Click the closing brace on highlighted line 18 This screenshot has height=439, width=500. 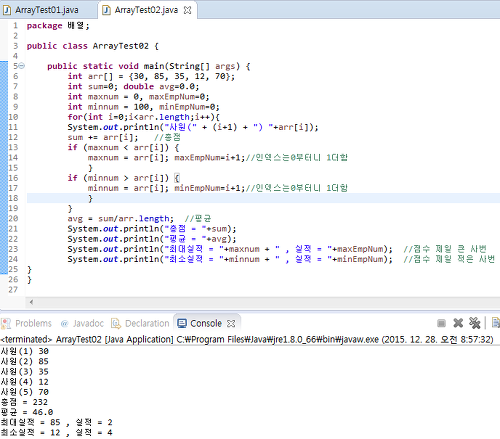[90, 198]
